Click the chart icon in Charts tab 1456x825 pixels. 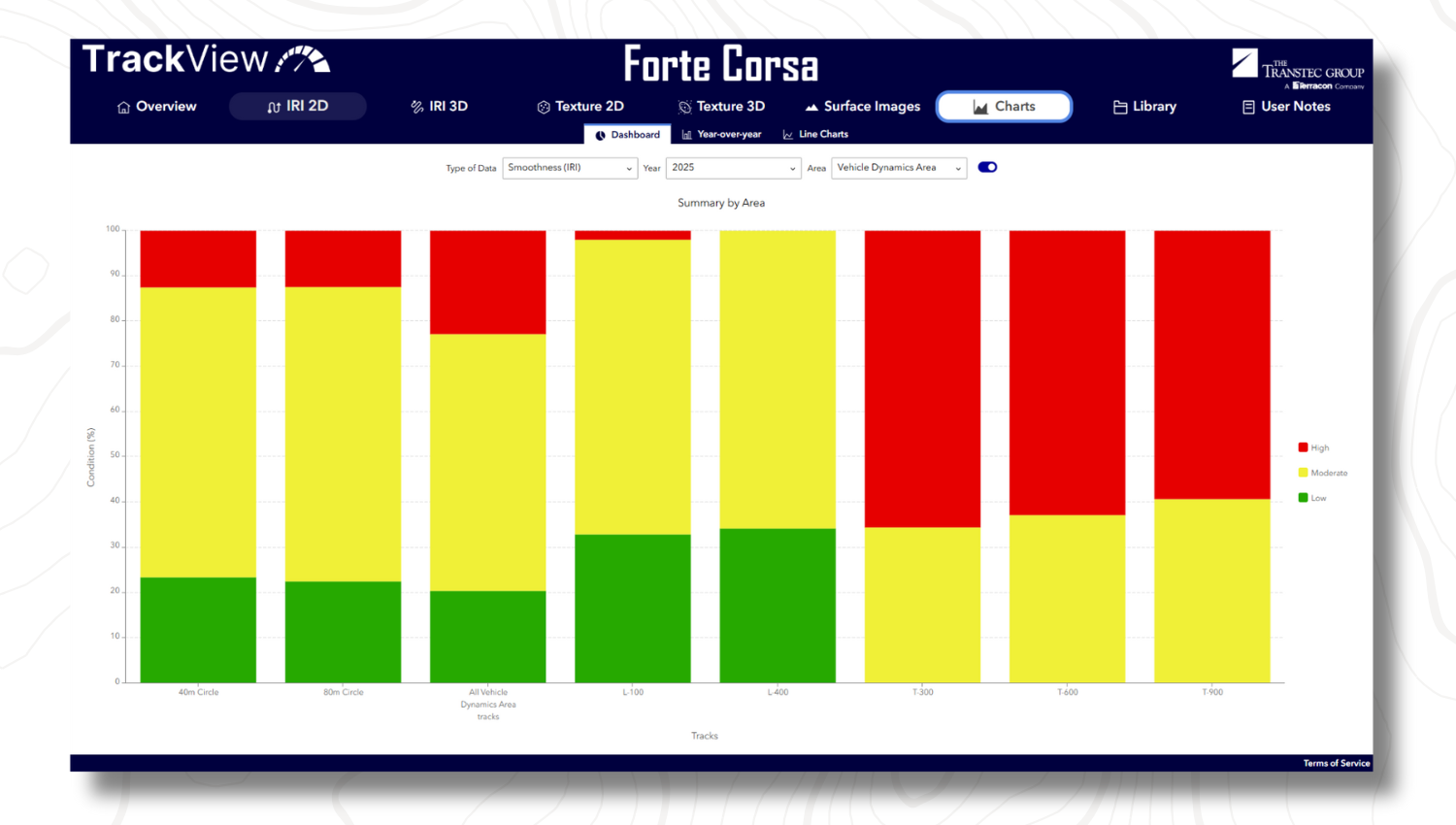tap(980, 108)
